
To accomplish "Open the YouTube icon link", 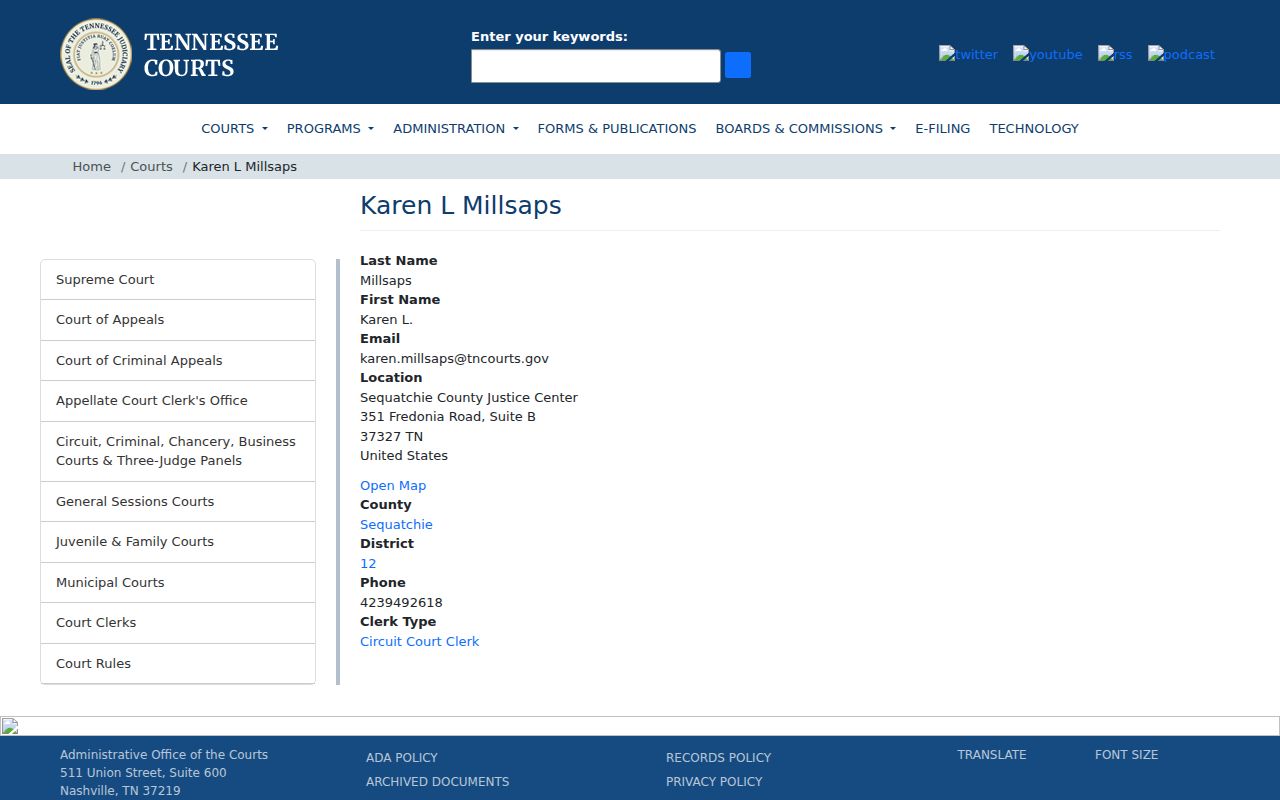I will point(1047,54).
